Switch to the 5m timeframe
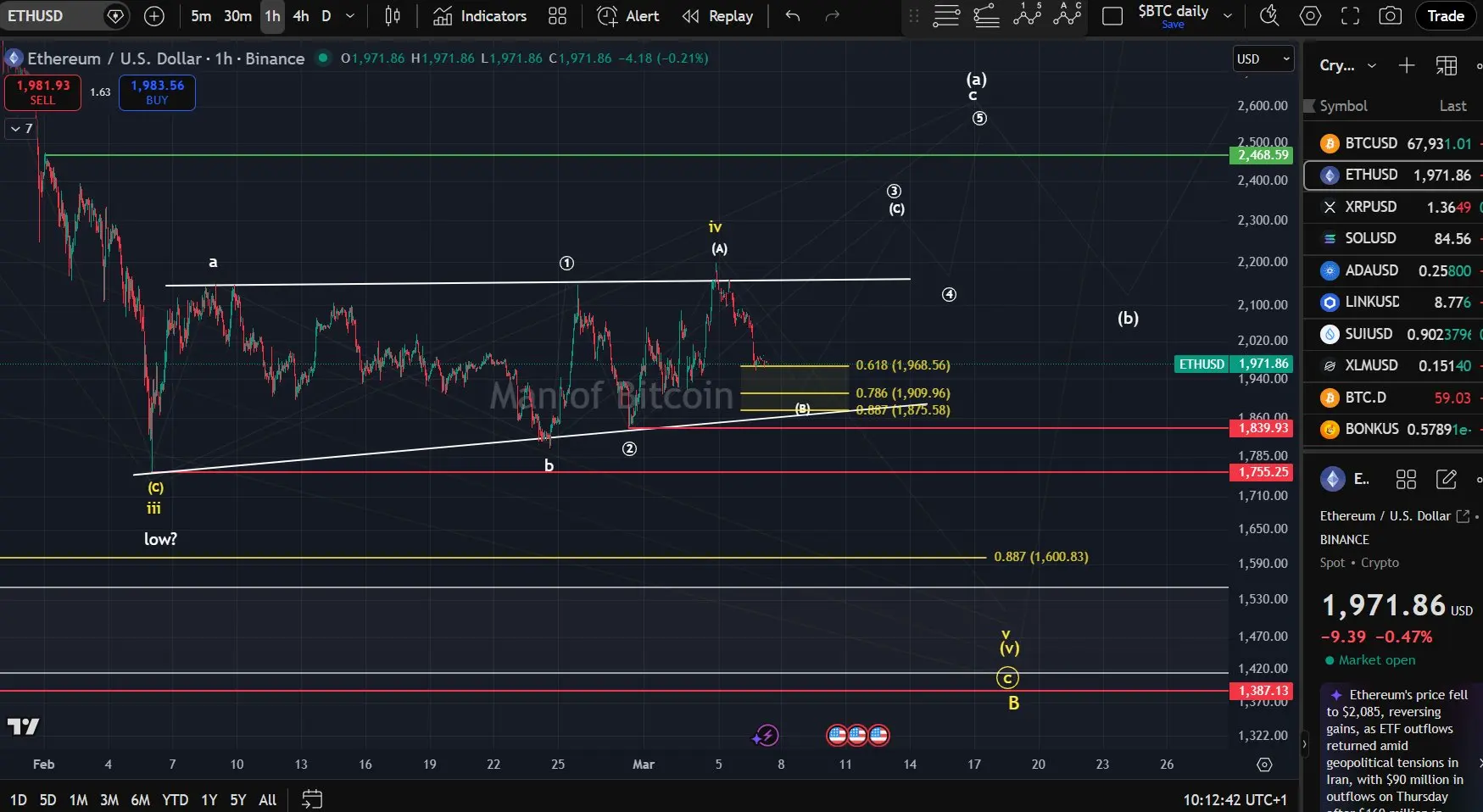 (201, 16)
